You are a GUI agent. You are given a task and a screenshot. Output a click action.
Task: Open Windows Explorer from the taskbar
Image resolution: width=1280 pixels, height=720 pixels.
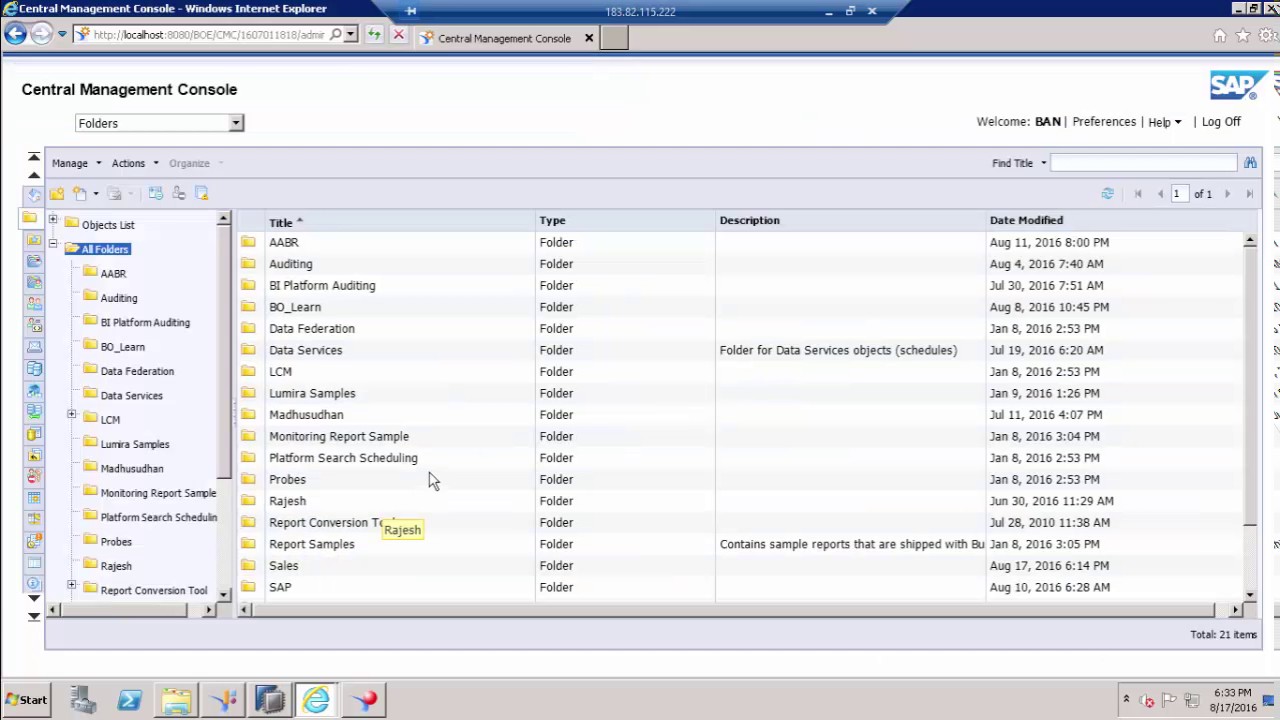[176, 700]
